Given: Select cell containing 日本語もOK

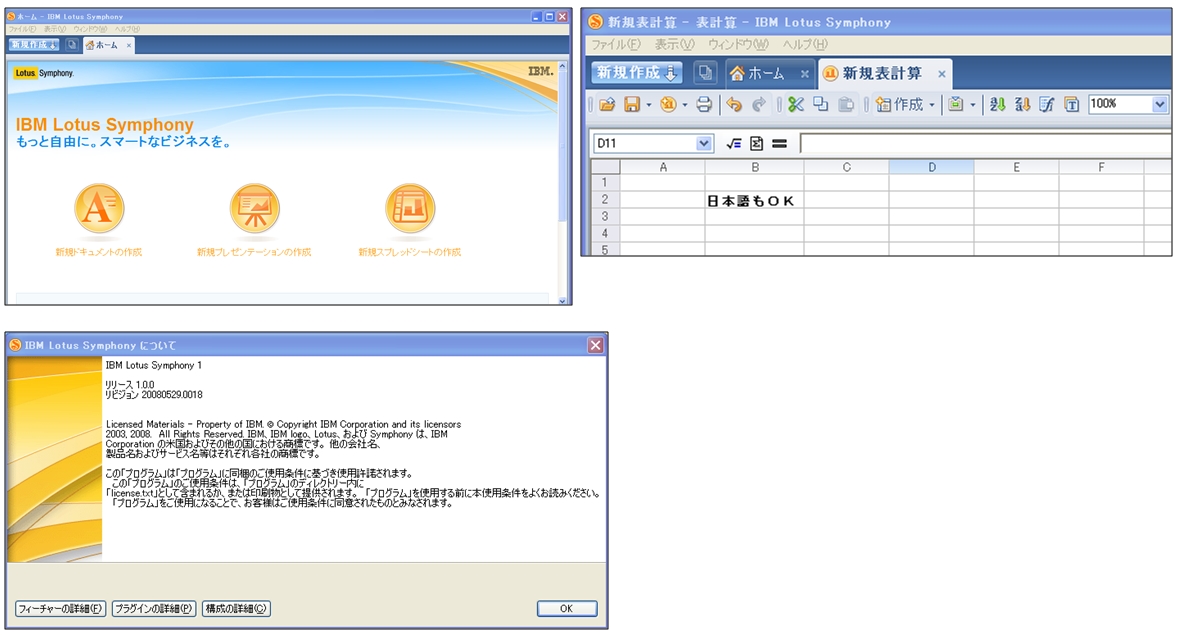Looking at the screenshot, I should [x=754, y=201].
